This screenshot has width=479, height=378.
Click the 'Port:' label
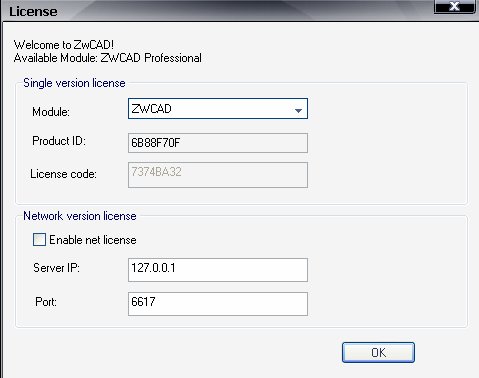[x=46, y=302]
